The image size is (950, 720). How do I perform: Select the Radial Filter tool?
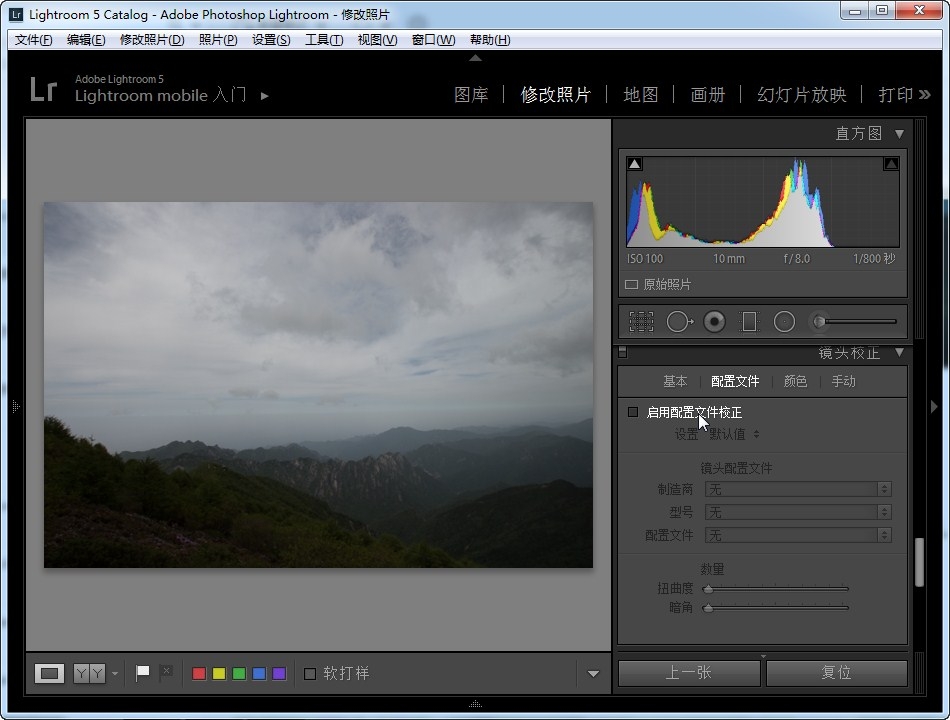coord(784,321)
